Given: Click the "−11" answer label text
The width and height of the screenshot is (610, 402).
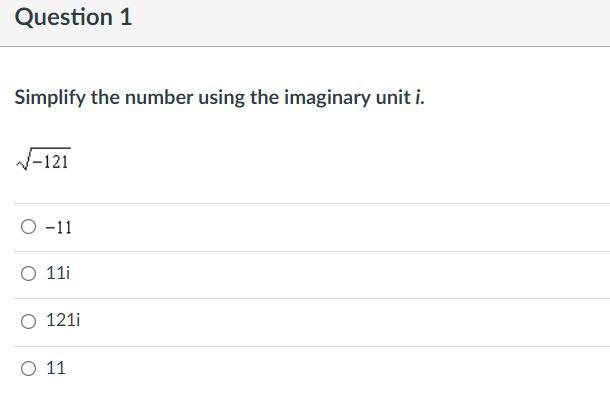Looking at the screenshot, I should (59, 227).
